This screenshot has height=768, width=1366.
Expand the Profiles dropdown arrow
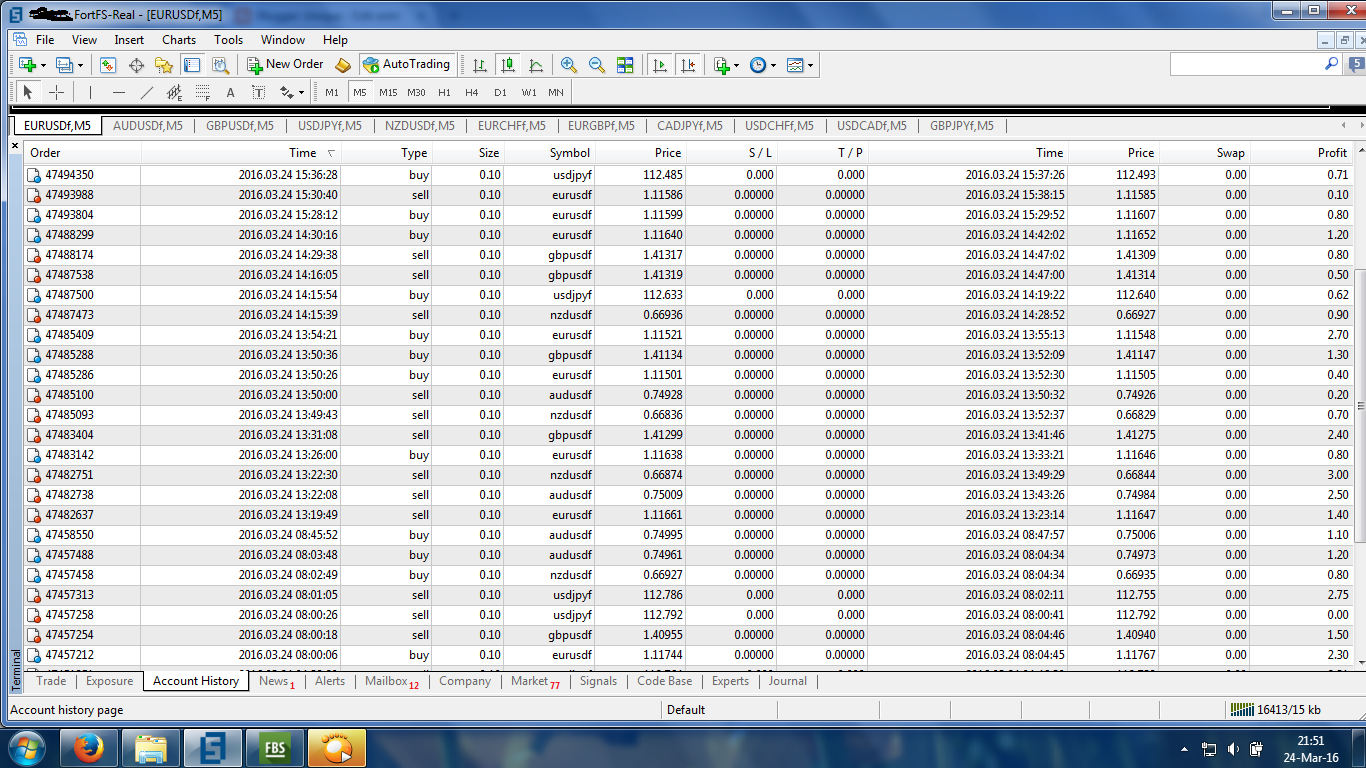coord(80,66)
